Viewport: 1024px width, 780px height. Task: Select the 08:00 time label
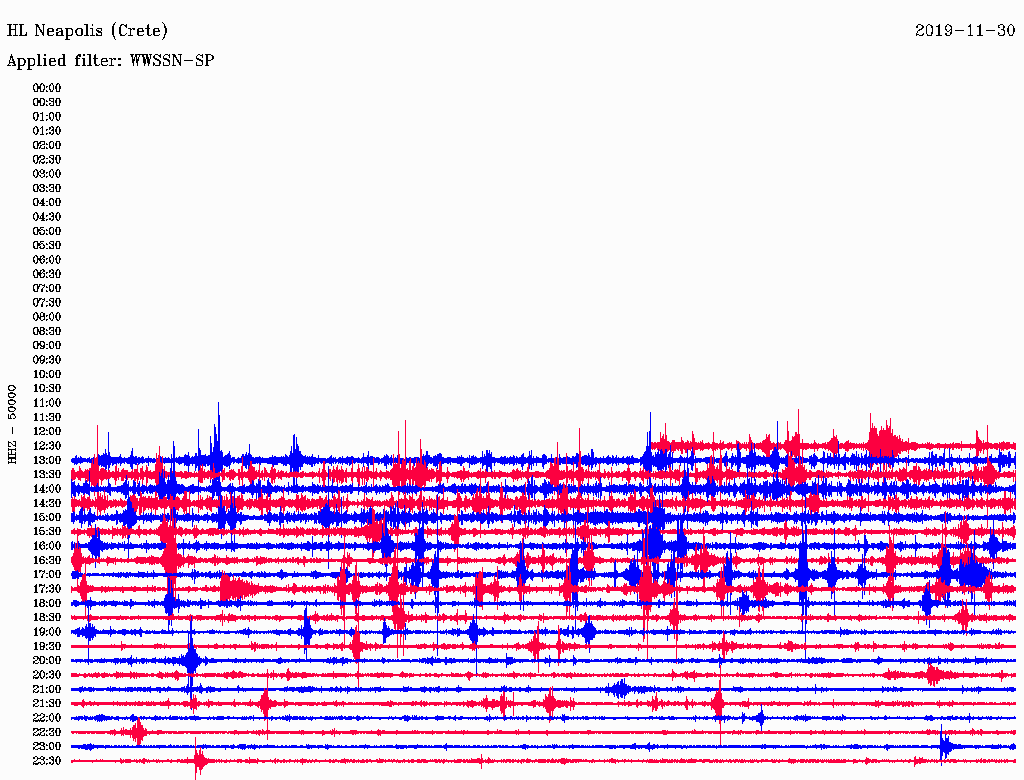click(x=47, y=317)
